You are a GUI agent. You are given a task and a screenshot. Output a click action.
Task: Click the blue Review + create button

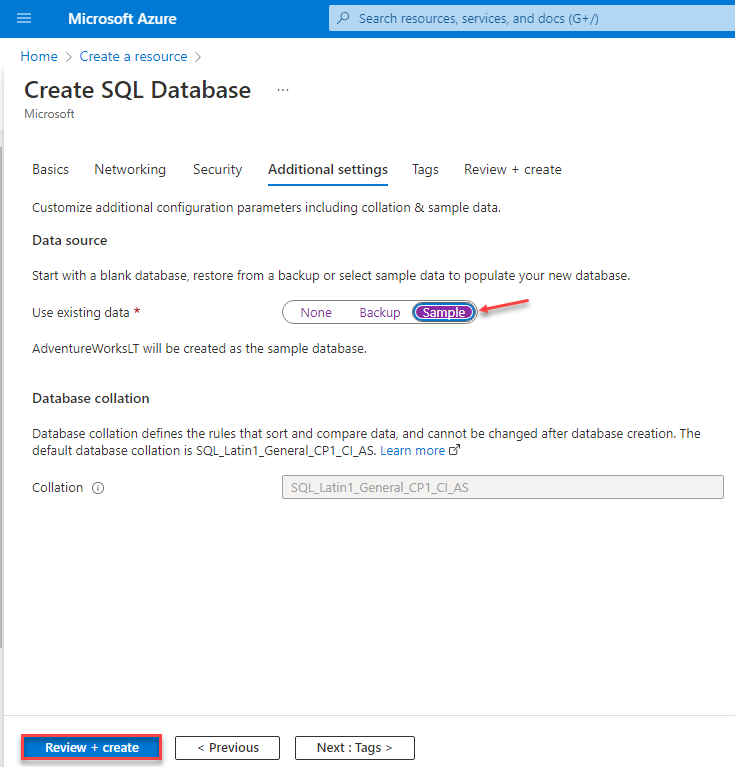coord(91,747)
